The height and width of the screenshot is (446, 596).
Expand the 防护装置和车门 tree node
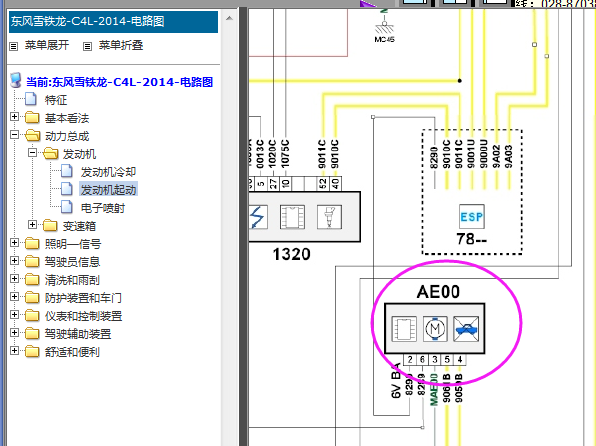[x=14, y=297]
